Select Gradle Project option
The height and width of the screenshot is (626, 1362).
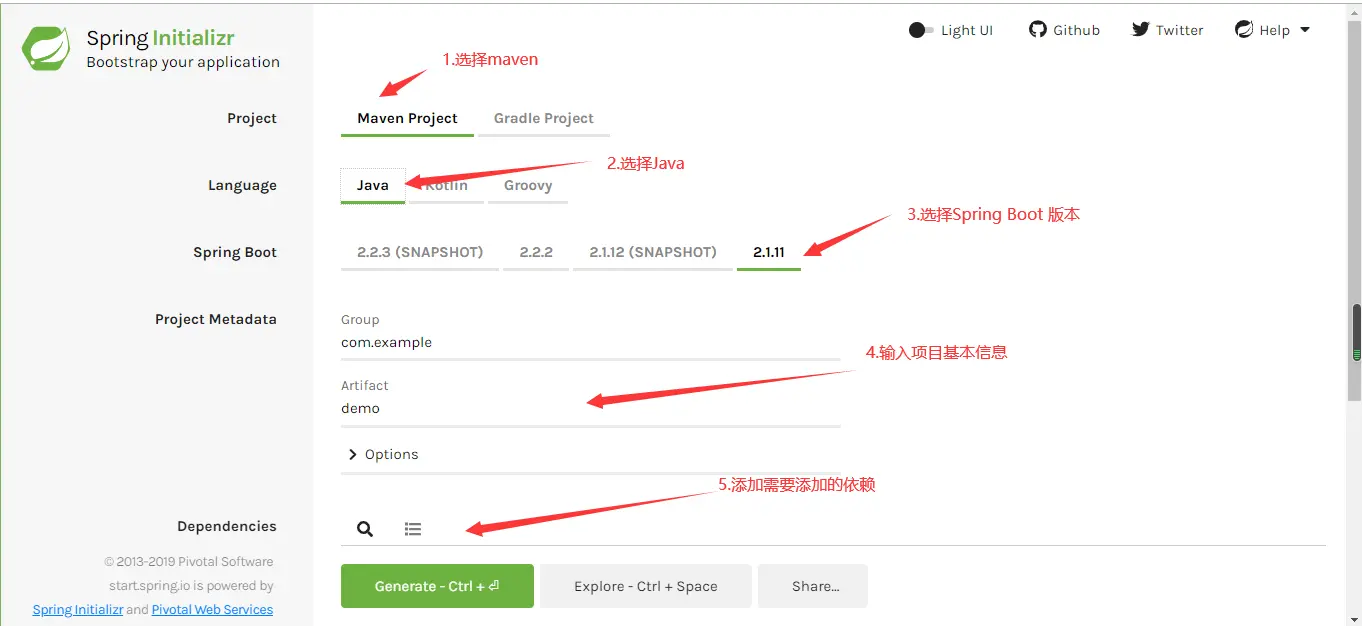coord(543,118)
